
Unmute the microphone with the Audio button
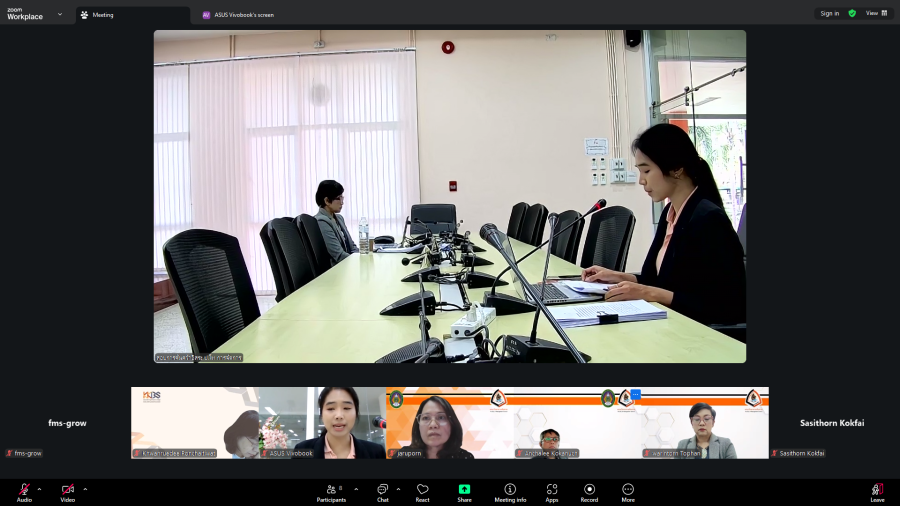pos(24,490)
